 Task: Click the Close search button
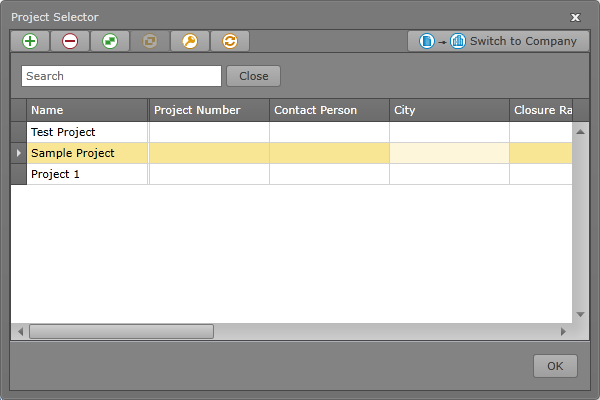pos(253,76)
